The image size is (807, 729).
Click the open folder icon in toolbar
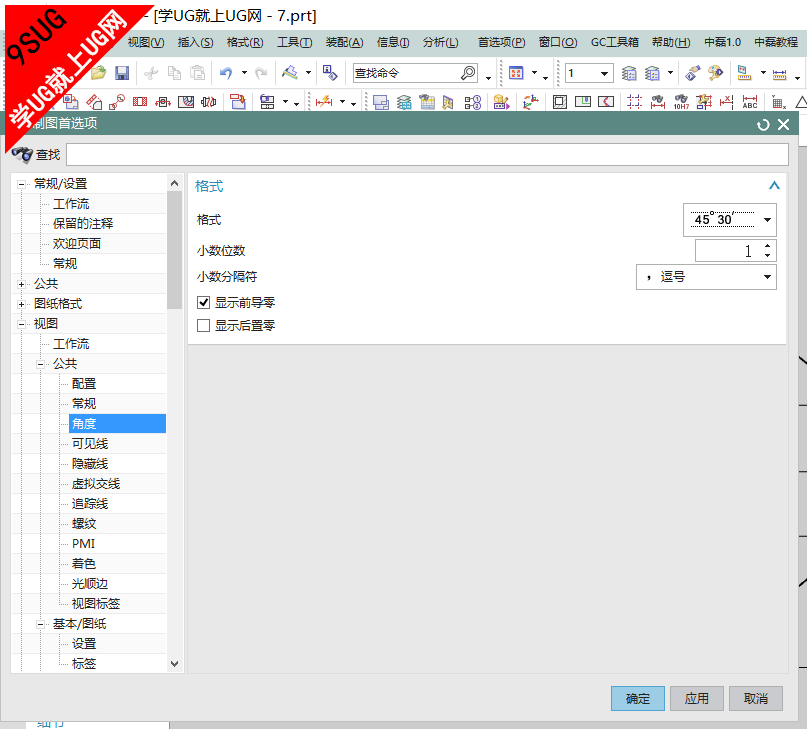click(x=98, y=73)
